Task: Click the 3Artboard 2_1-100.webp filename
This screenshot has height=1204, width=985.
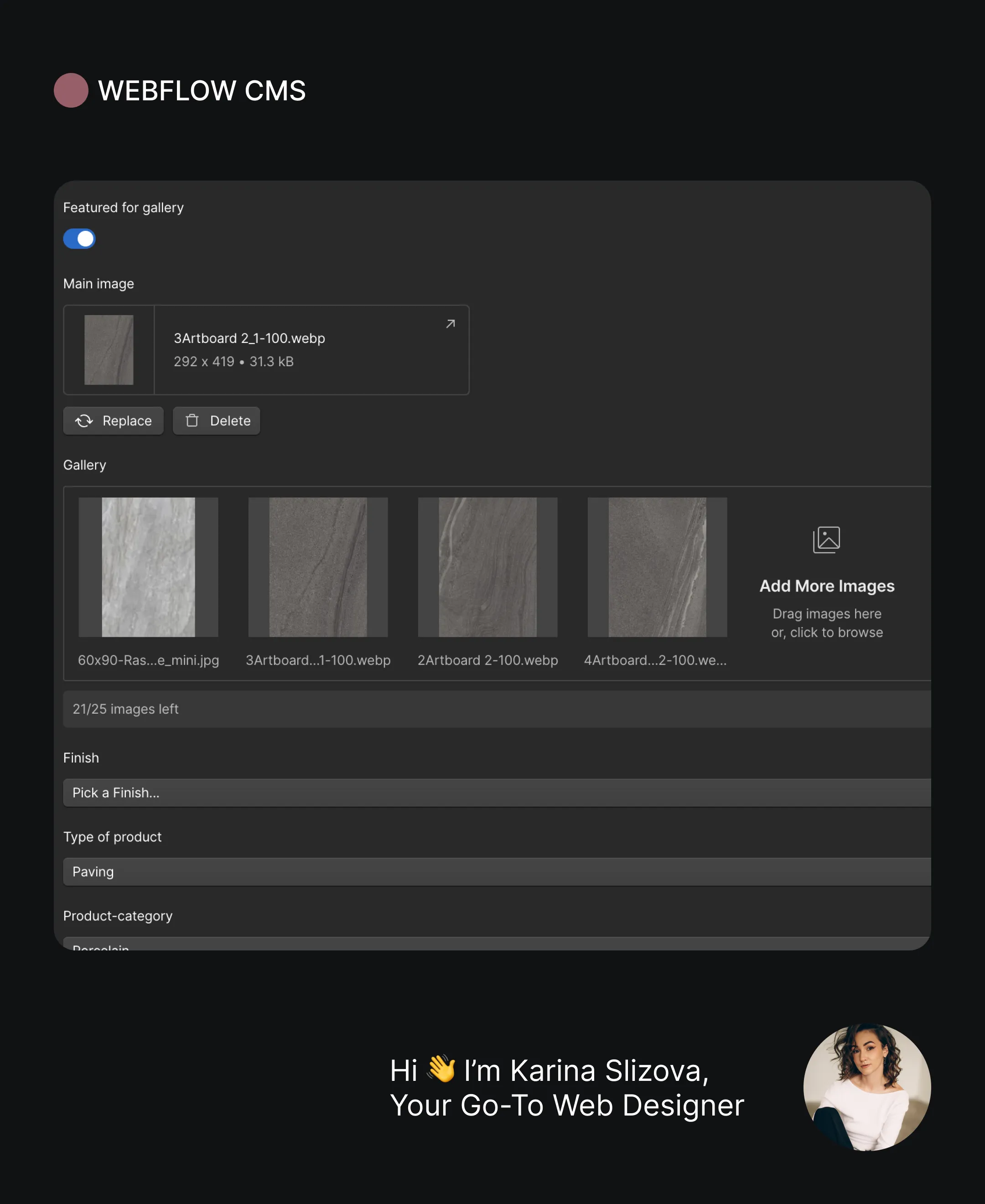Action: click(x=249, y=339)
